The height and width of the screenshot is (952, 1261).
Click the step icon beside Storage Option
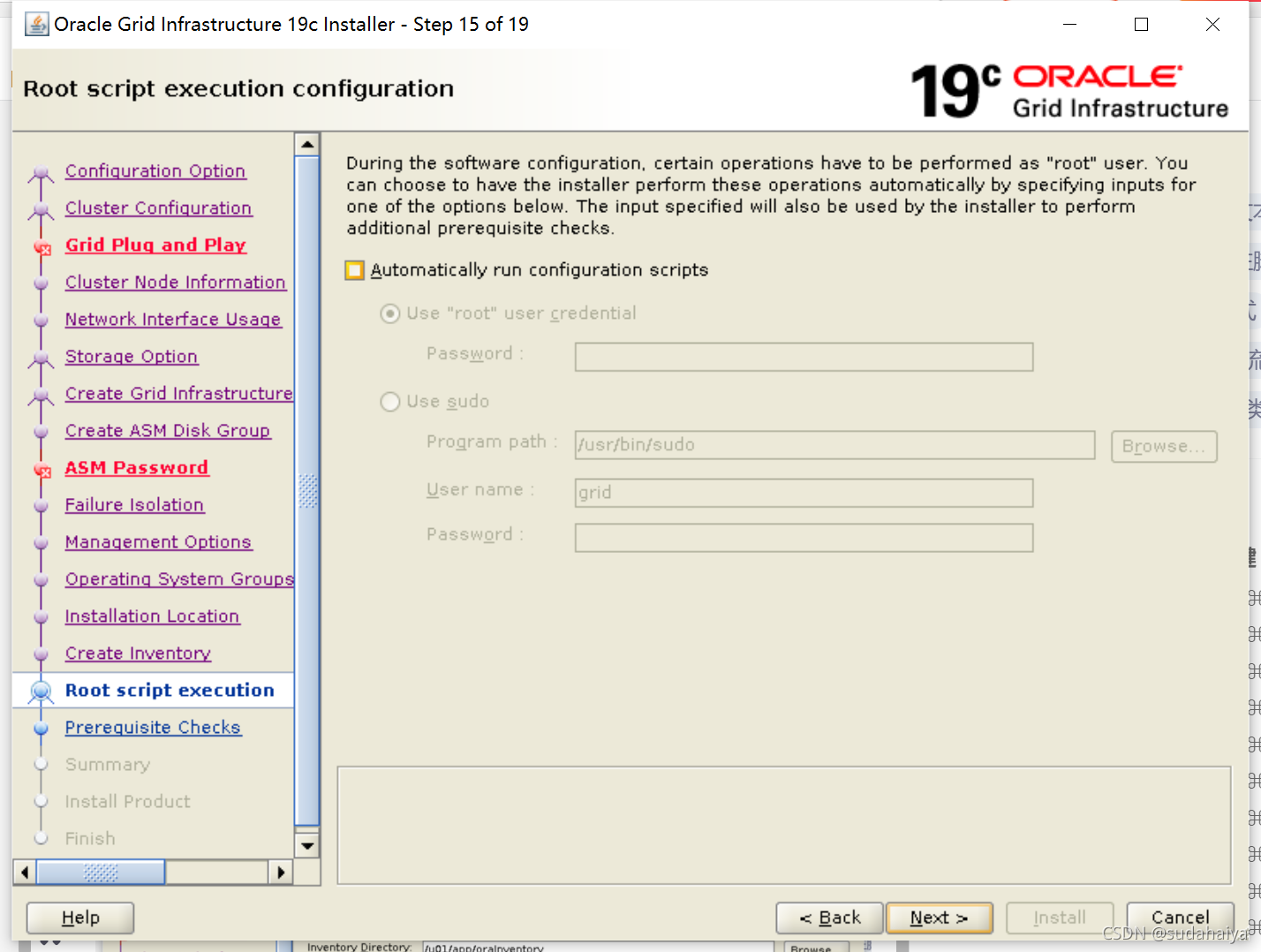tap(41, 359)
